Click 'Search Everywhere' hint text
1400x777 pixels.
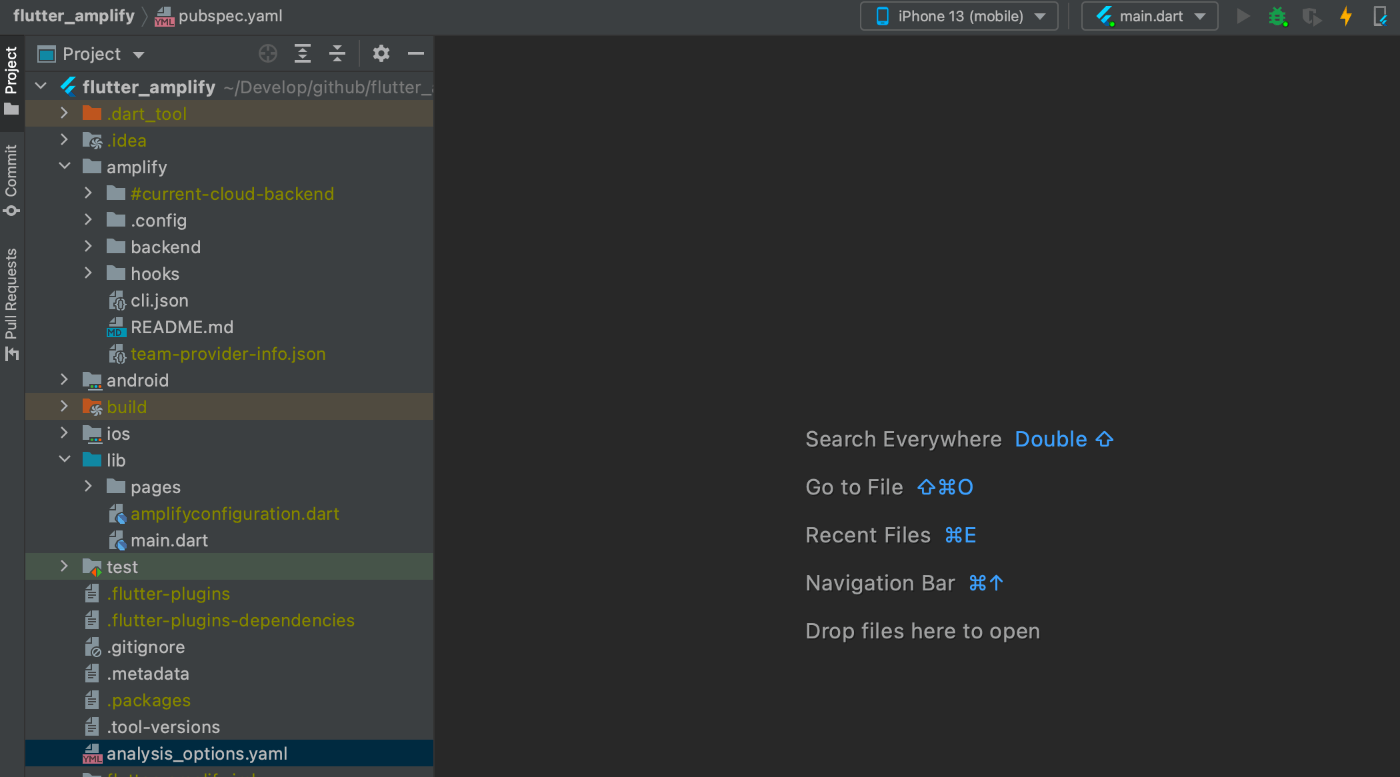903,439
